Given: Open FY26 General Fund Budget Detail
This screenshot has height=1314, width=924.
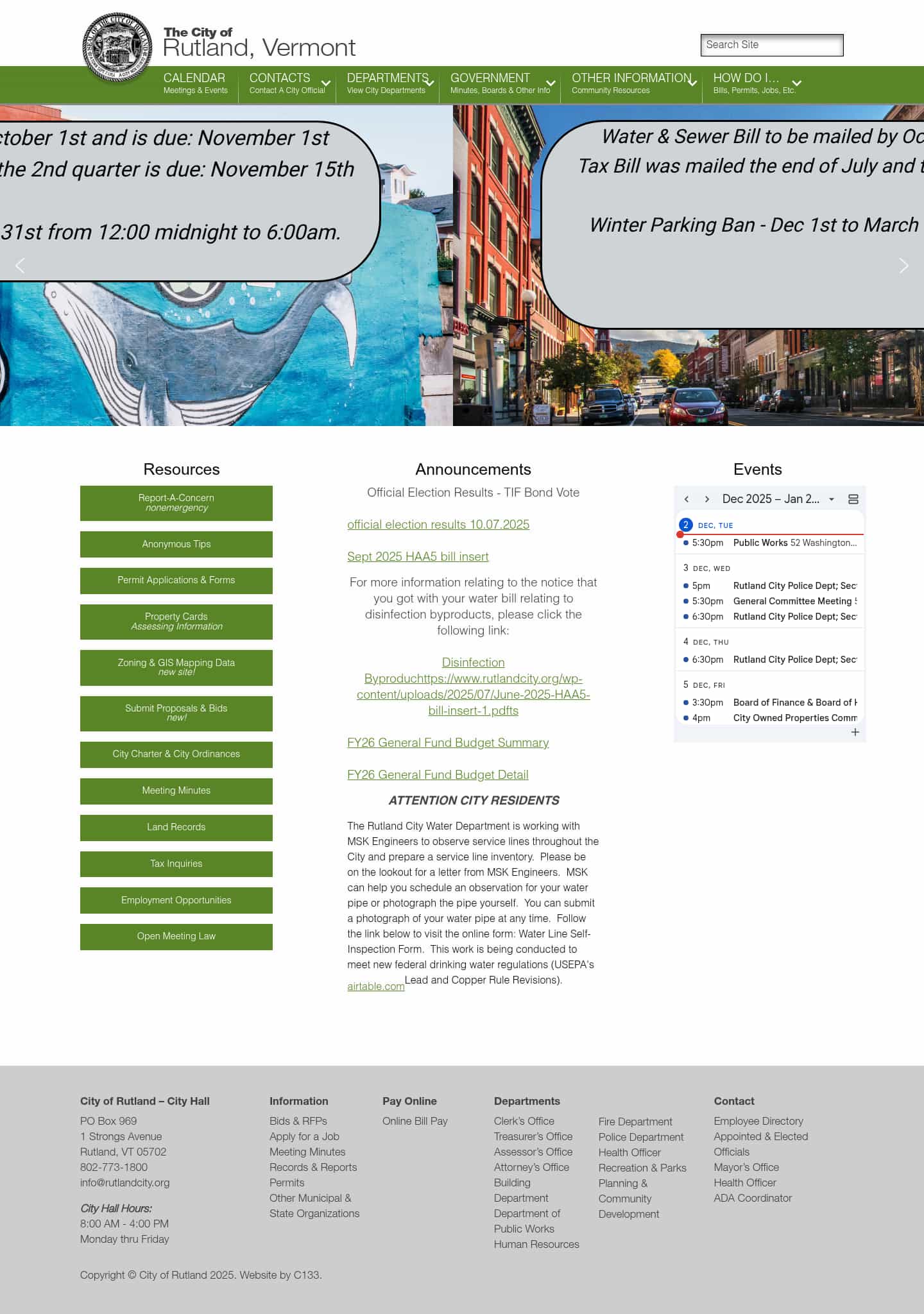Looking at the screenshot, I should 438,774.
